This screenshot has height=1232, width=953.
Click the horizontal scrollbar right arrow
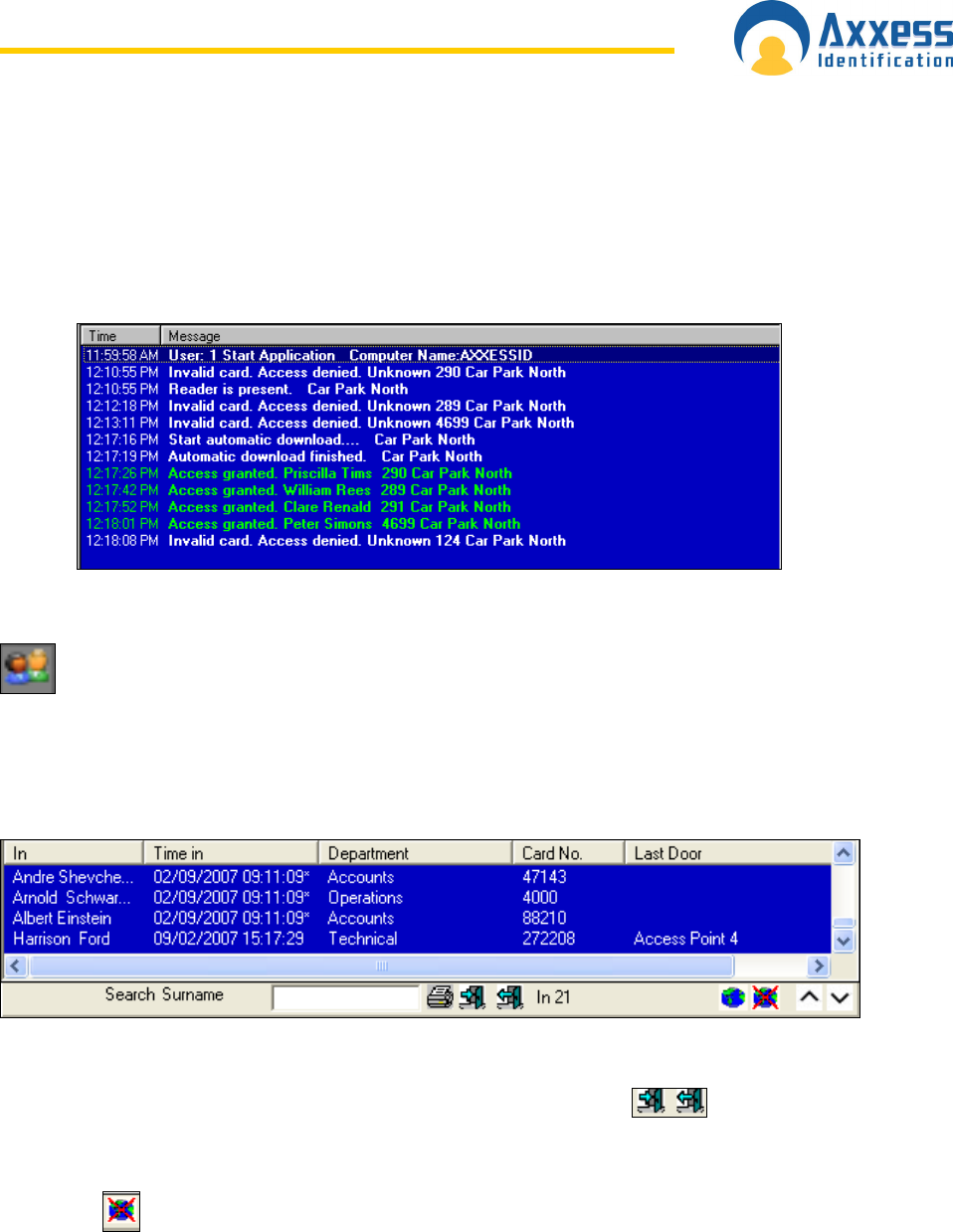(x=819, y=966)
